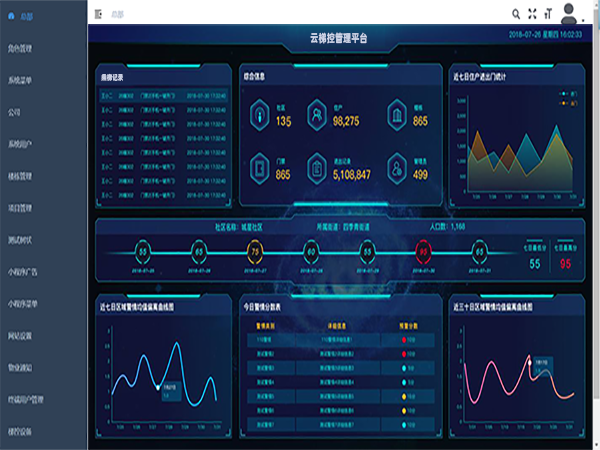The height and width of the screenshot is (450, 600).
Task: Open 角色管理 in the sidebar
Action: tap(20, 48)
